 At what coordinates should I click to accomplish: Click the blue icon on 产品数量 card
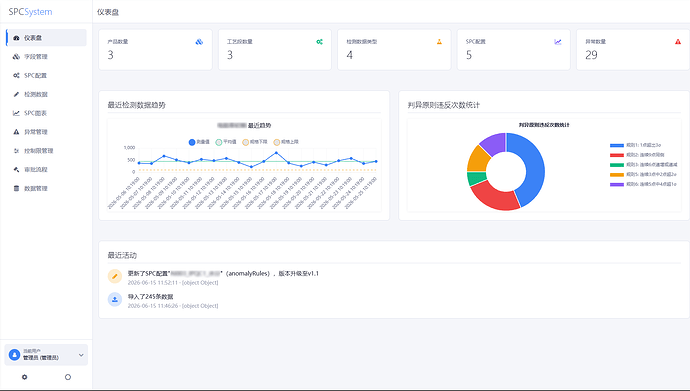pos(199,42)
